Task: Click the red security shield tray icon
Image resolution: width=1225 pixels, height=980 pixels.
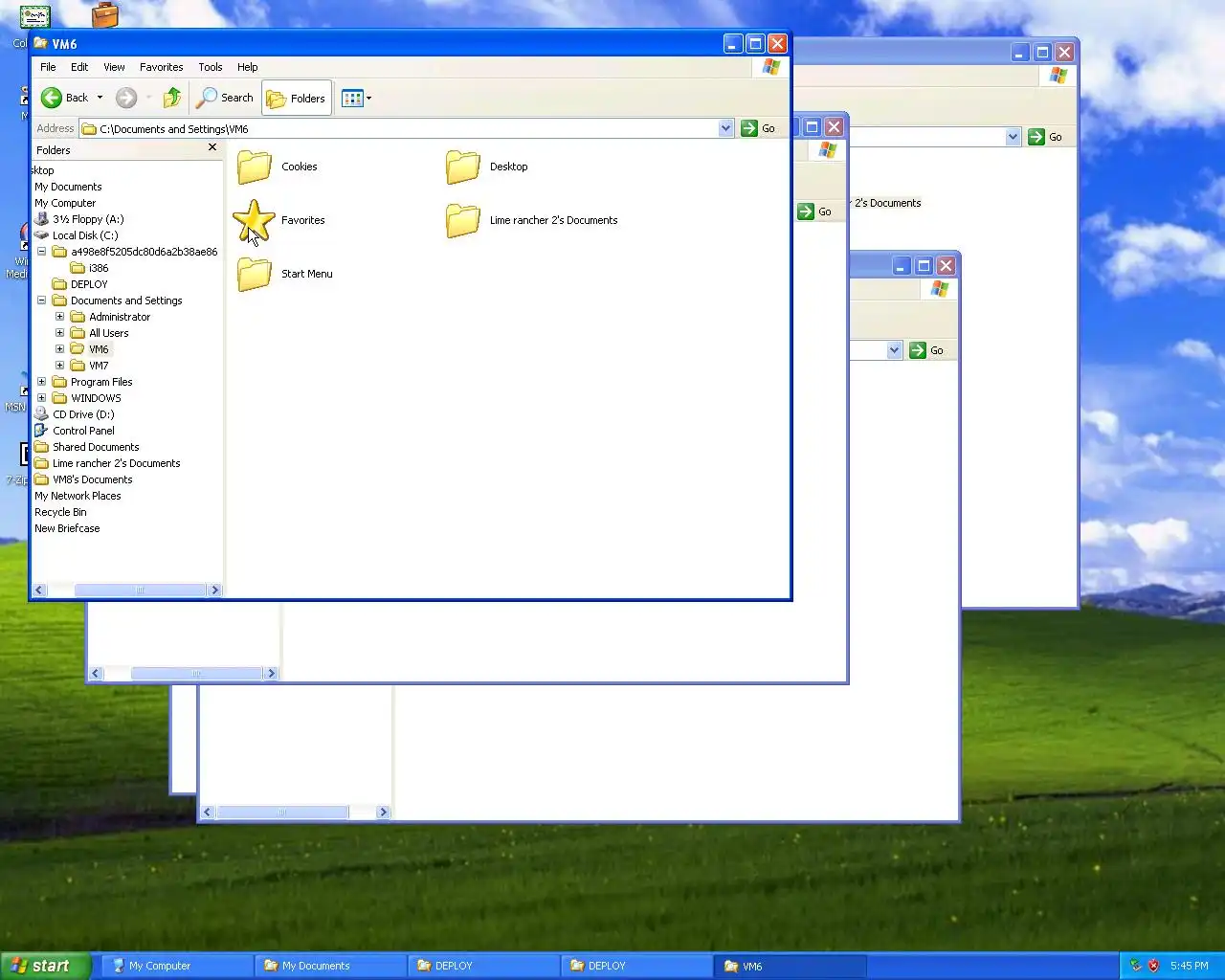Action: click(x=1153, y=966)
